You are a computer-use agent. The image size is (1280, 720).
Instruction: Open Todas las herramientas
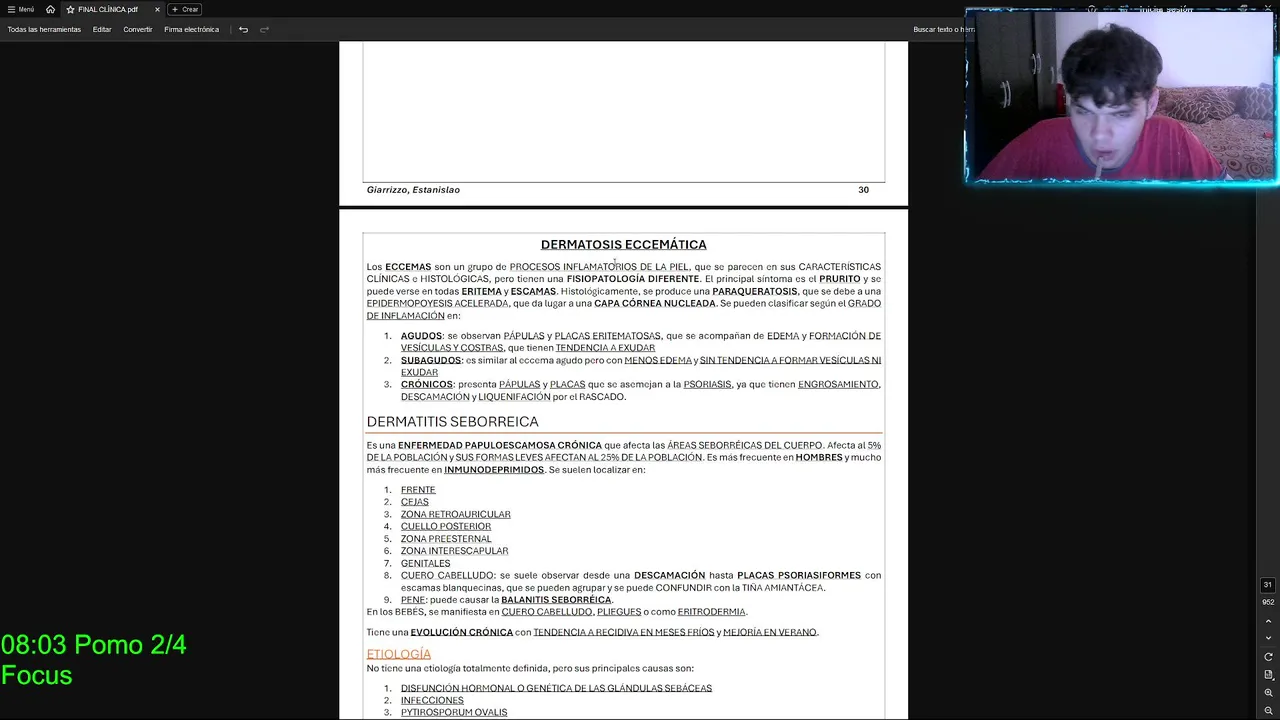pos(44,29)
